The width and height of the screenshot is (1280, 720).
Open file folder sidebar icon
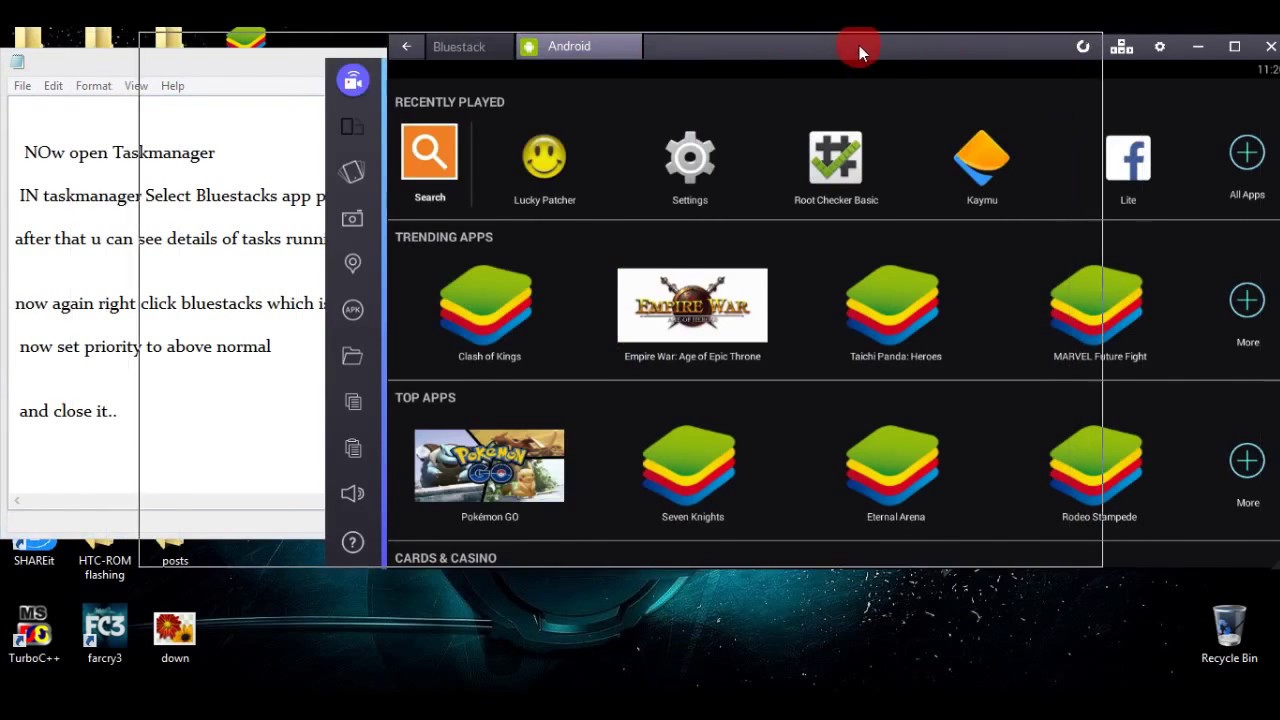(352, 355)
